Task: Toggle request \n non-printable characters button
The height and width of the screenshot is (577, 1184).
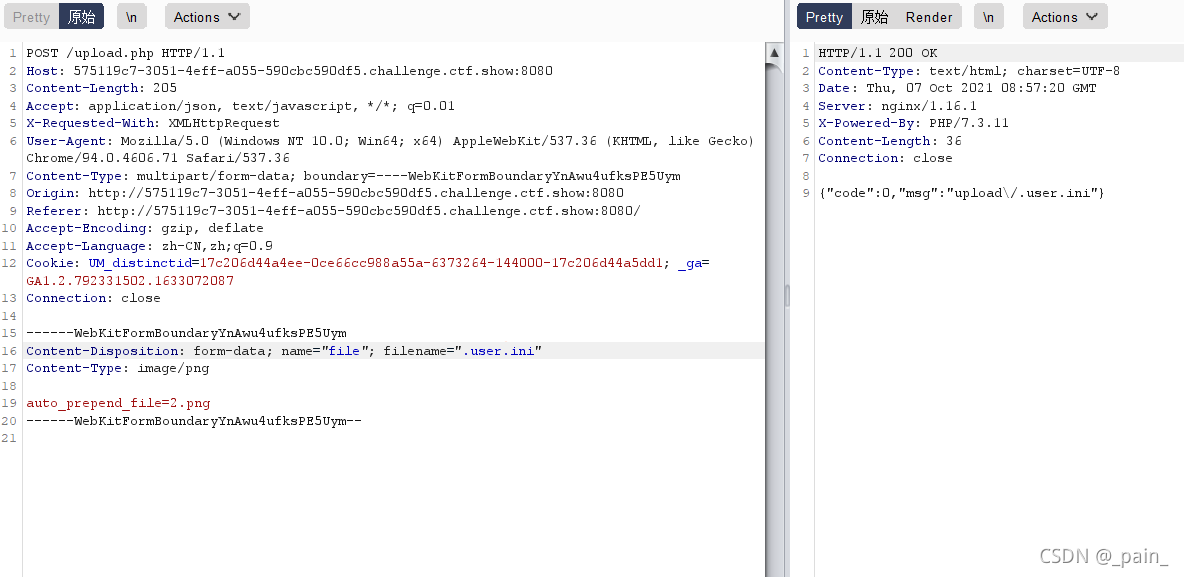Action: pos(131,17)
